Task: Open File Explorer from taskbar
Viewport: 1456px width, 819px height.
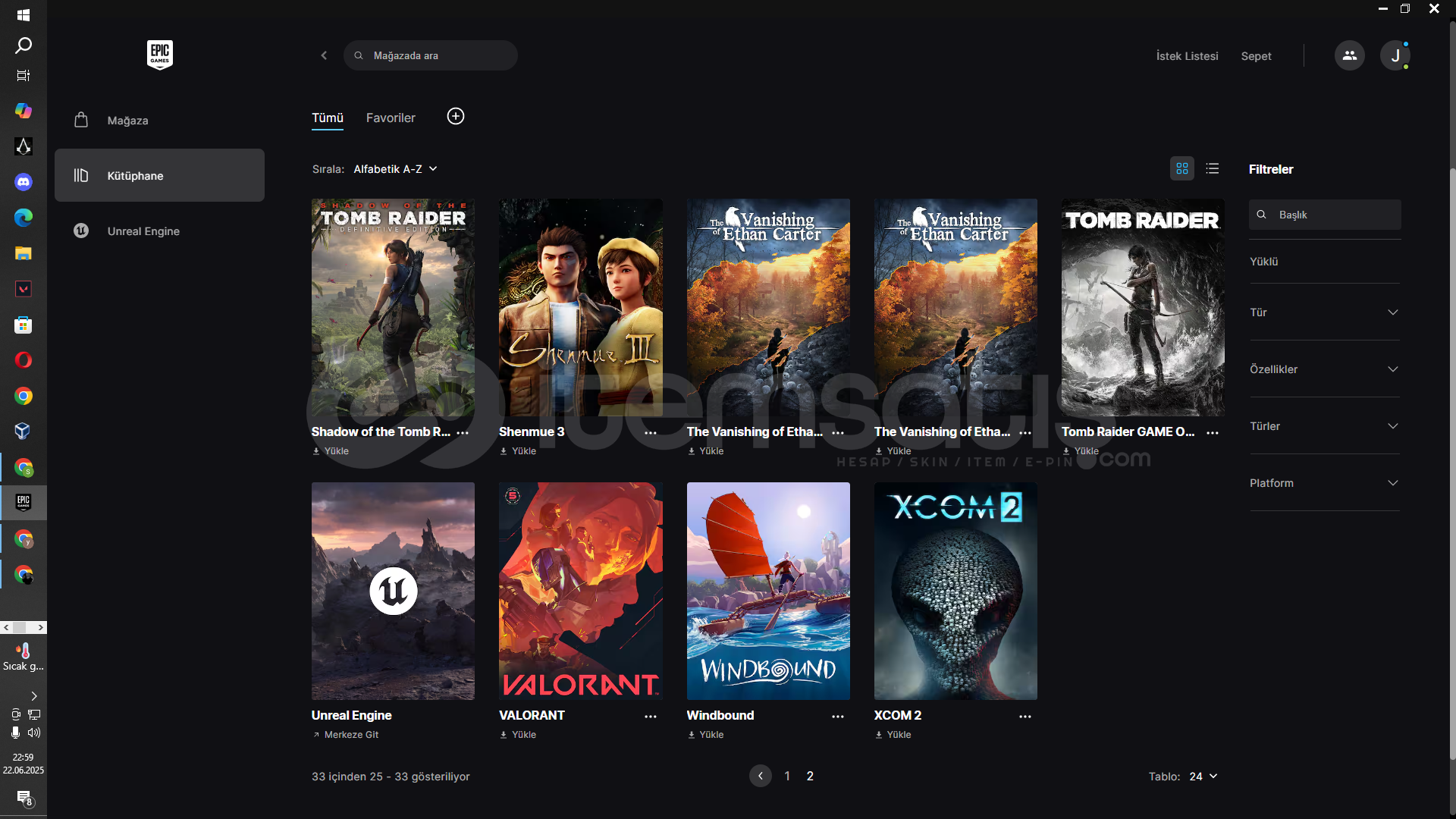Action: (x=24, y=253)
